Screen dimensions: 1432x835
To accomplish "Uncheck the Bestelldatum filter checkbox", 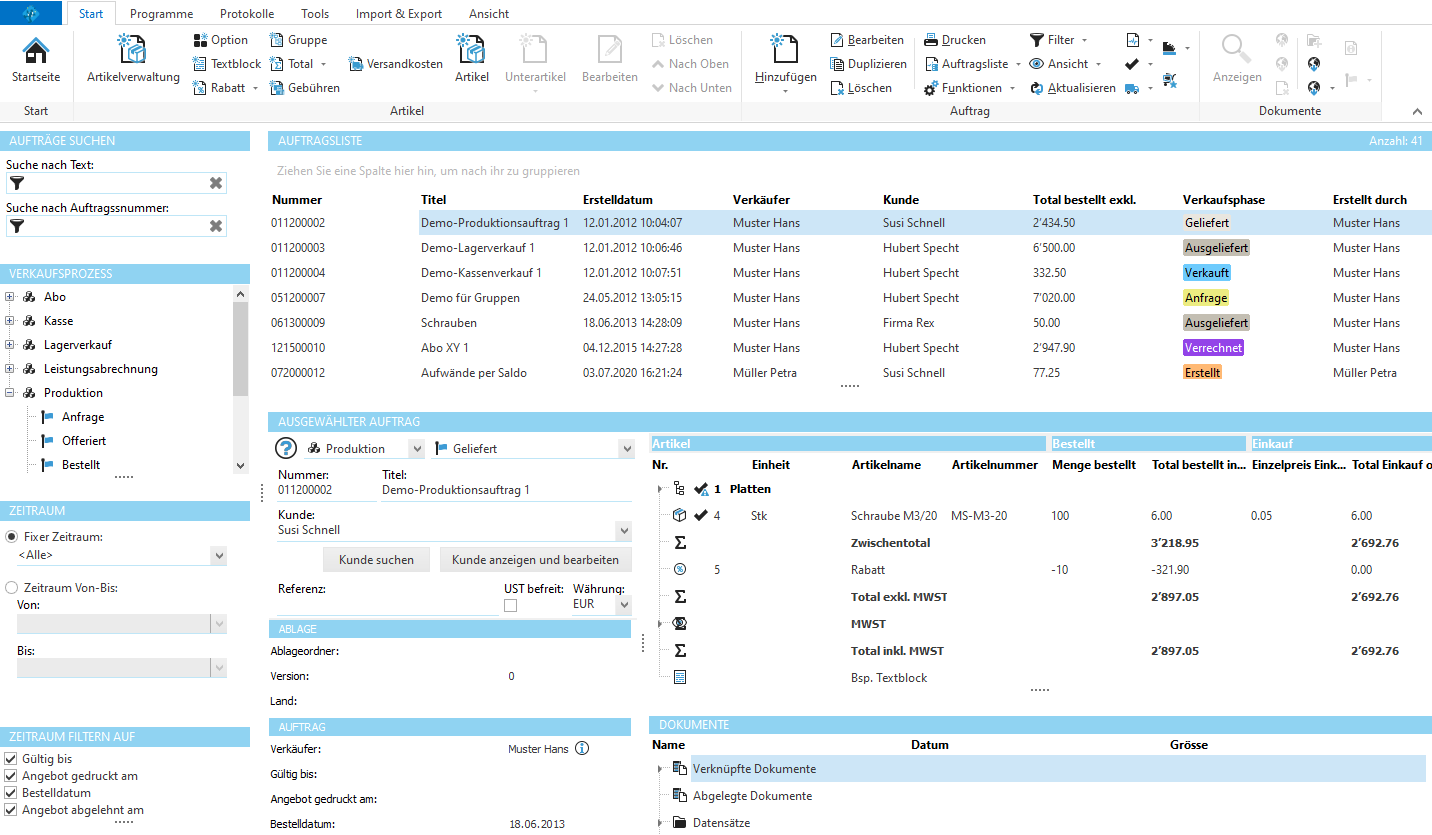I will coord(11,793).
